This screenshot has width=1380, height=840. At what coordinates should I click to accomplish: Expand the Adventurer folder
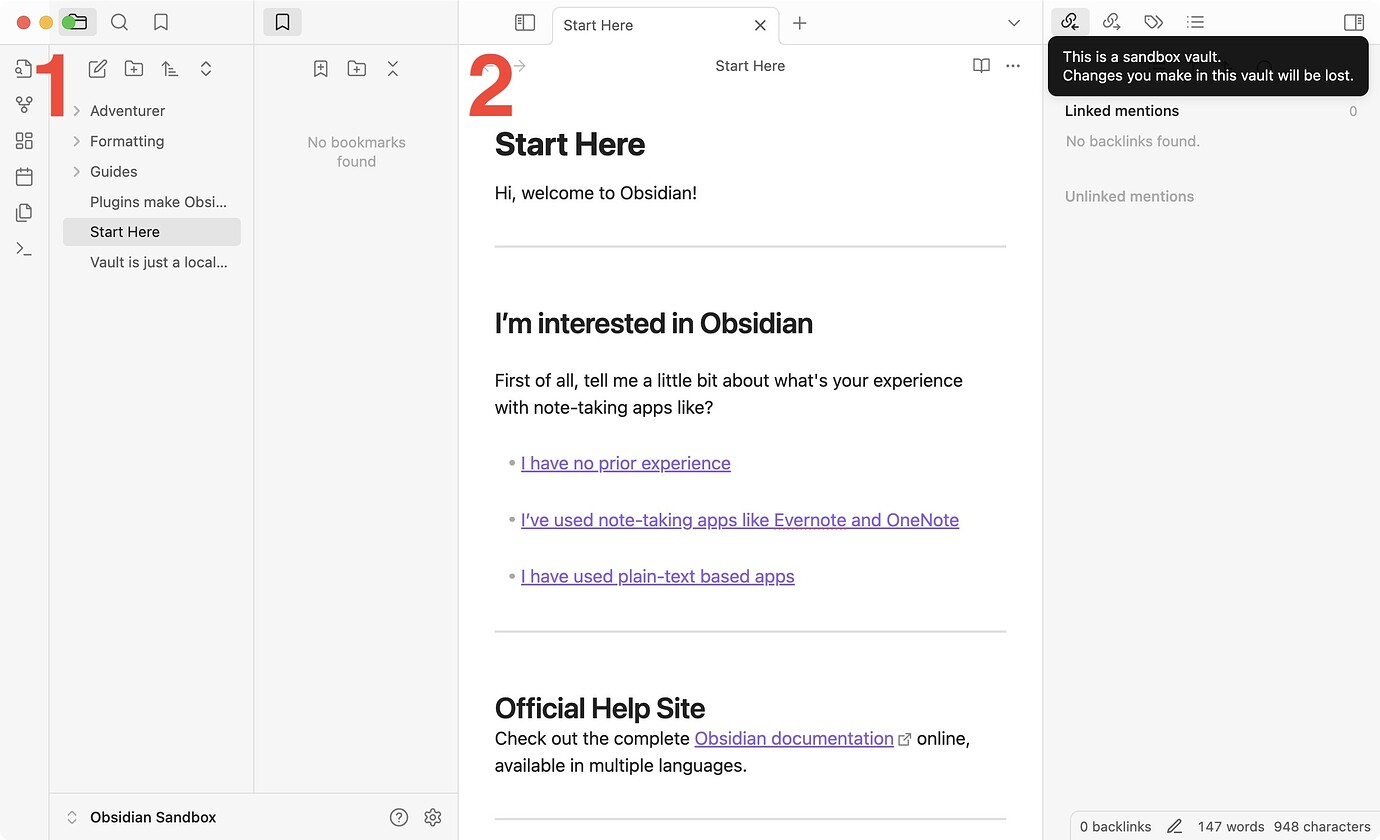(x=76, y=111)
